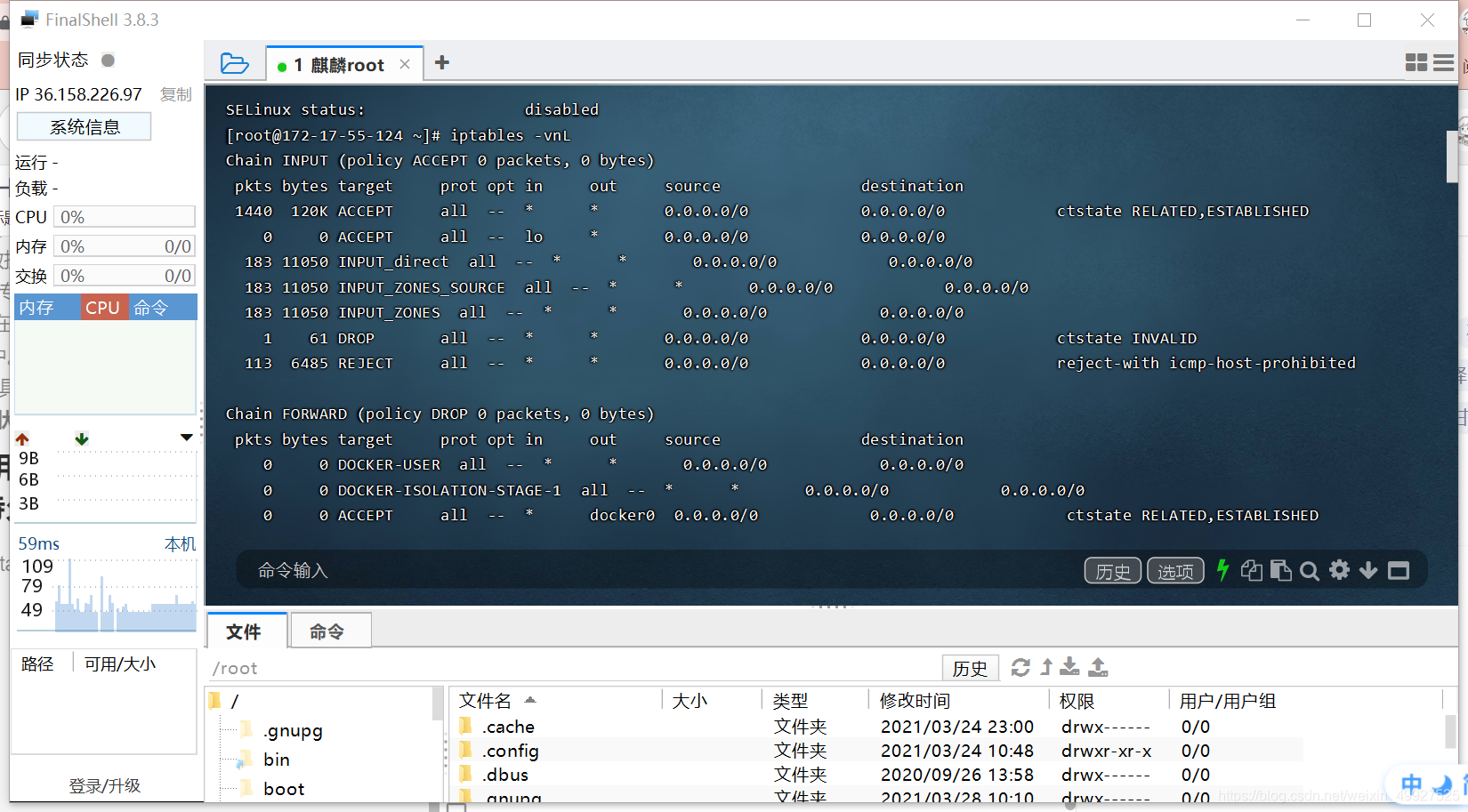1468x812 pixels.
Task: Click the 修改时间 column header
Action: pyautogui.click(x=915, y=701)
